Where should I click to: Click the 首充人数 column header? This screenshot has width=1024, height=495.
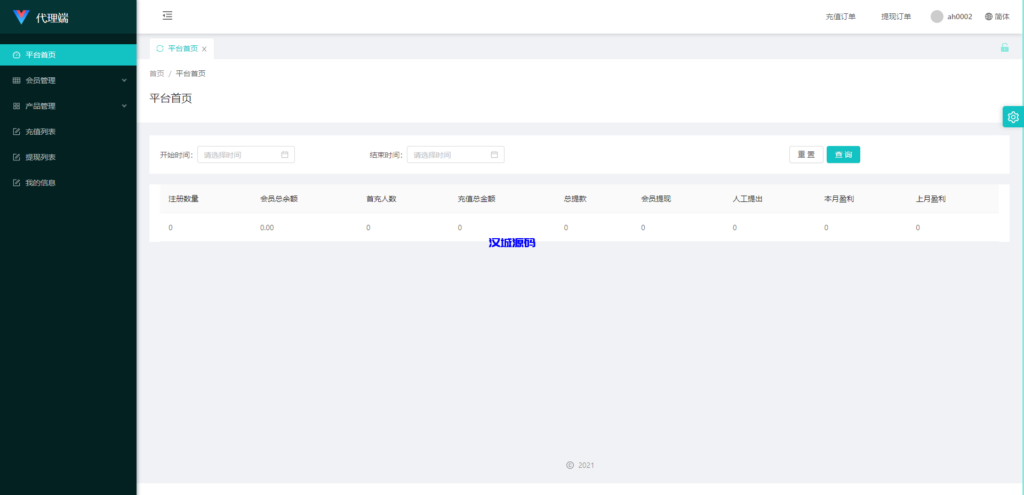point(381,199)
